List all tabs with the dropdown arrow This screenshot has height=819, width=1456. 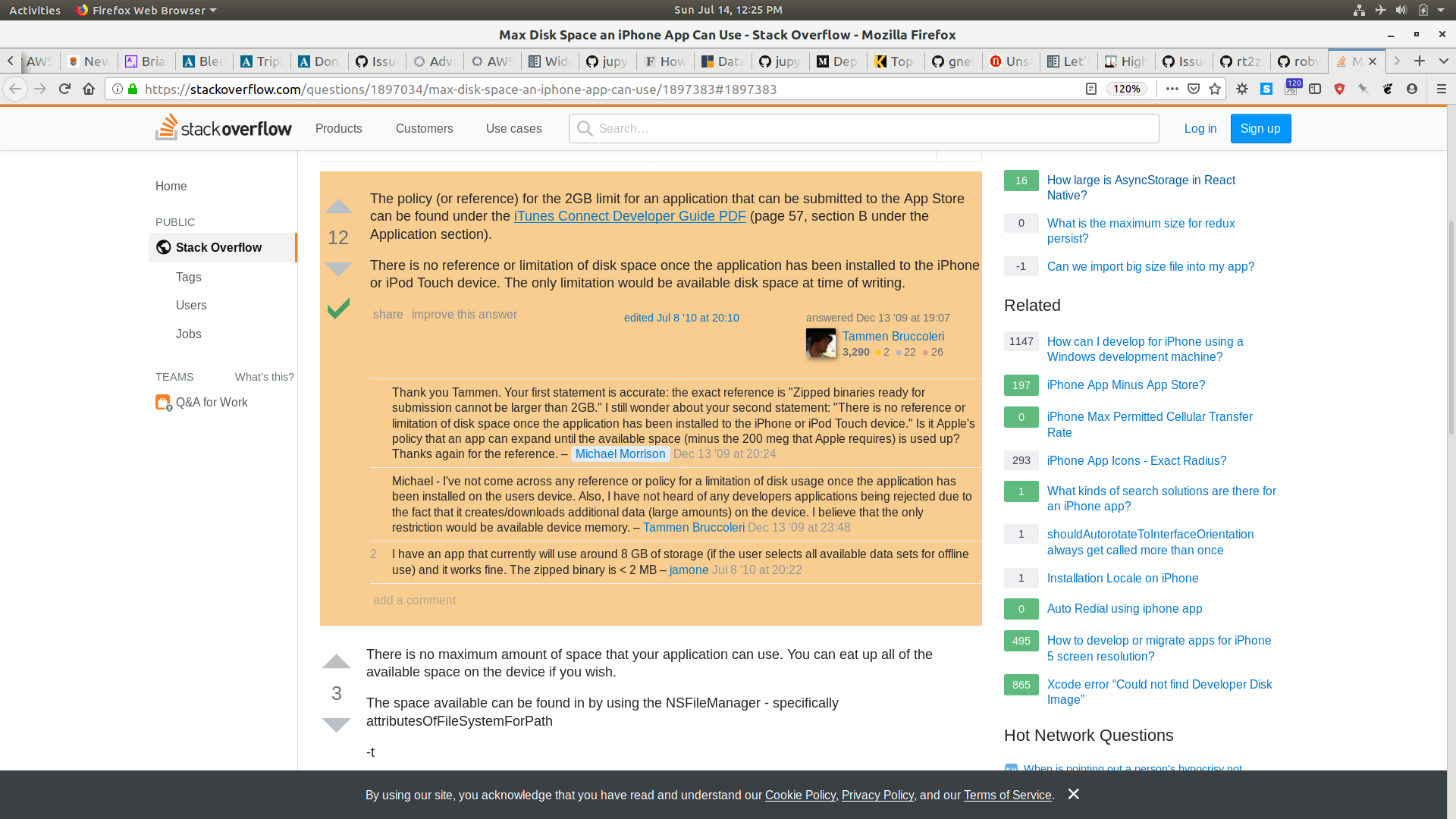1444,61
